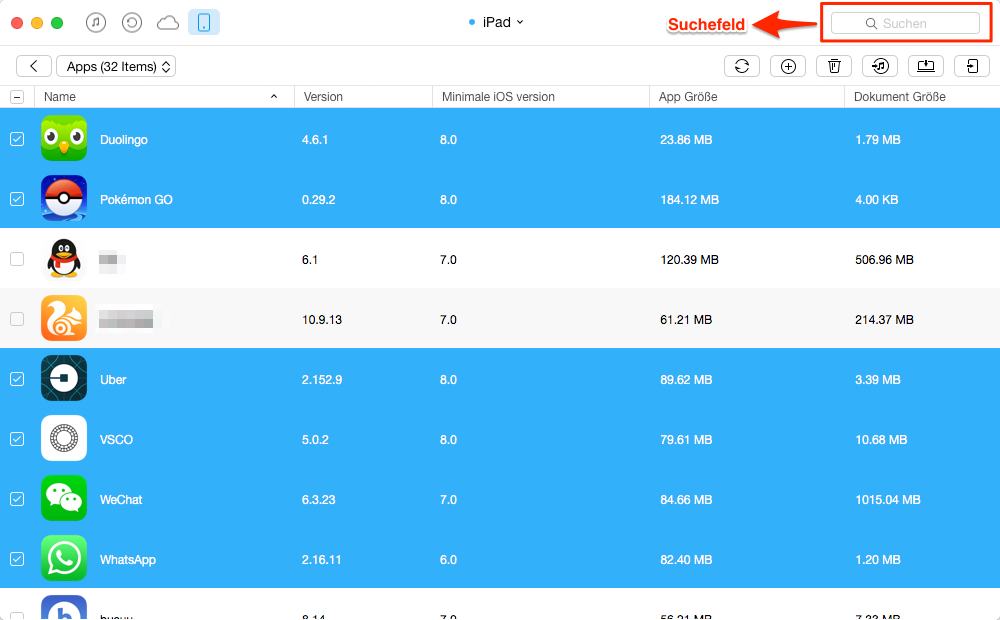Uncheck the WeChat checkbox
1000x620 pixels.
[17, 499]
